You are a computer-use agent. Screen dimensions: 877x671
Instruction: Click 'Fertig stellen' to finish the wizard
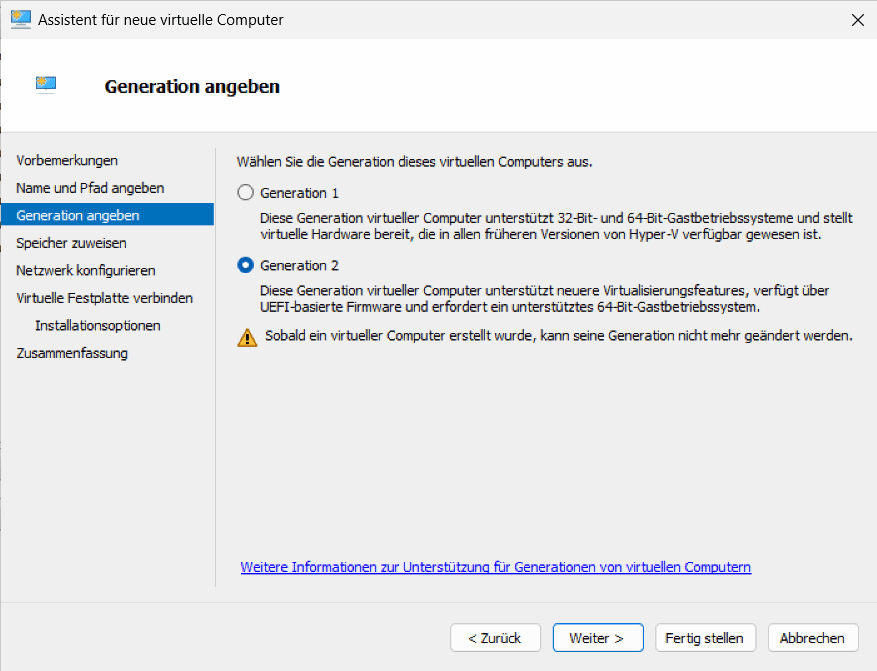705,637
